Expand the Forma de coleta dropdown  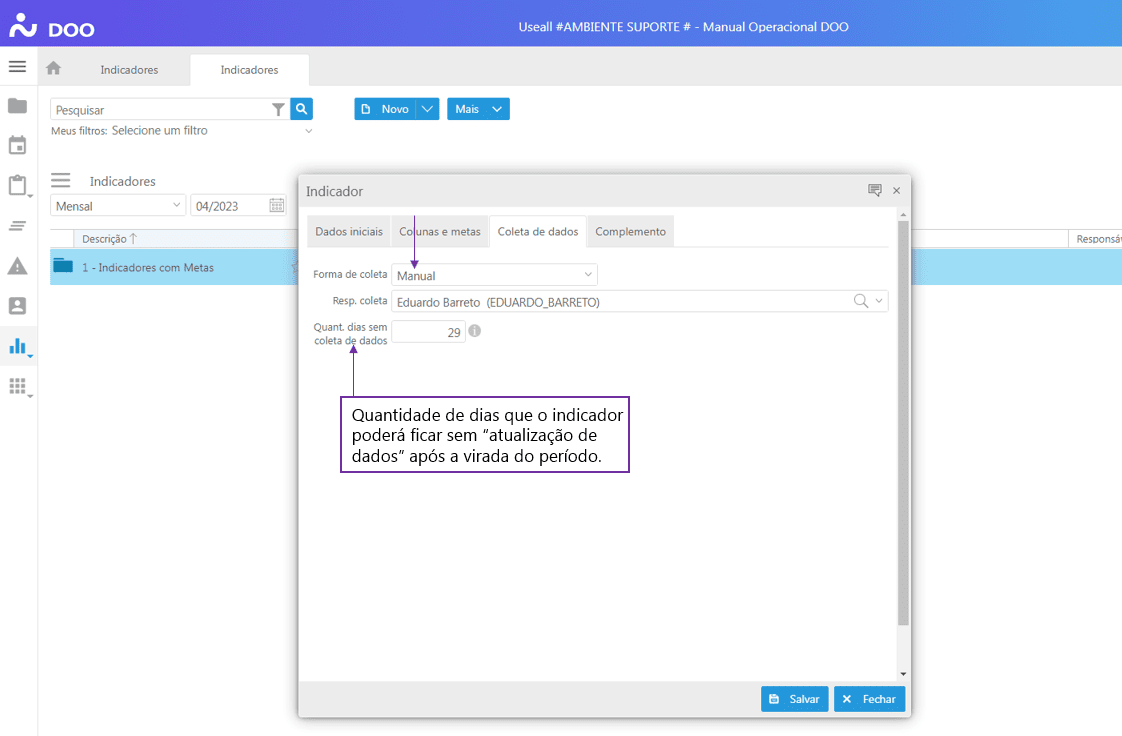pos(588,275)
